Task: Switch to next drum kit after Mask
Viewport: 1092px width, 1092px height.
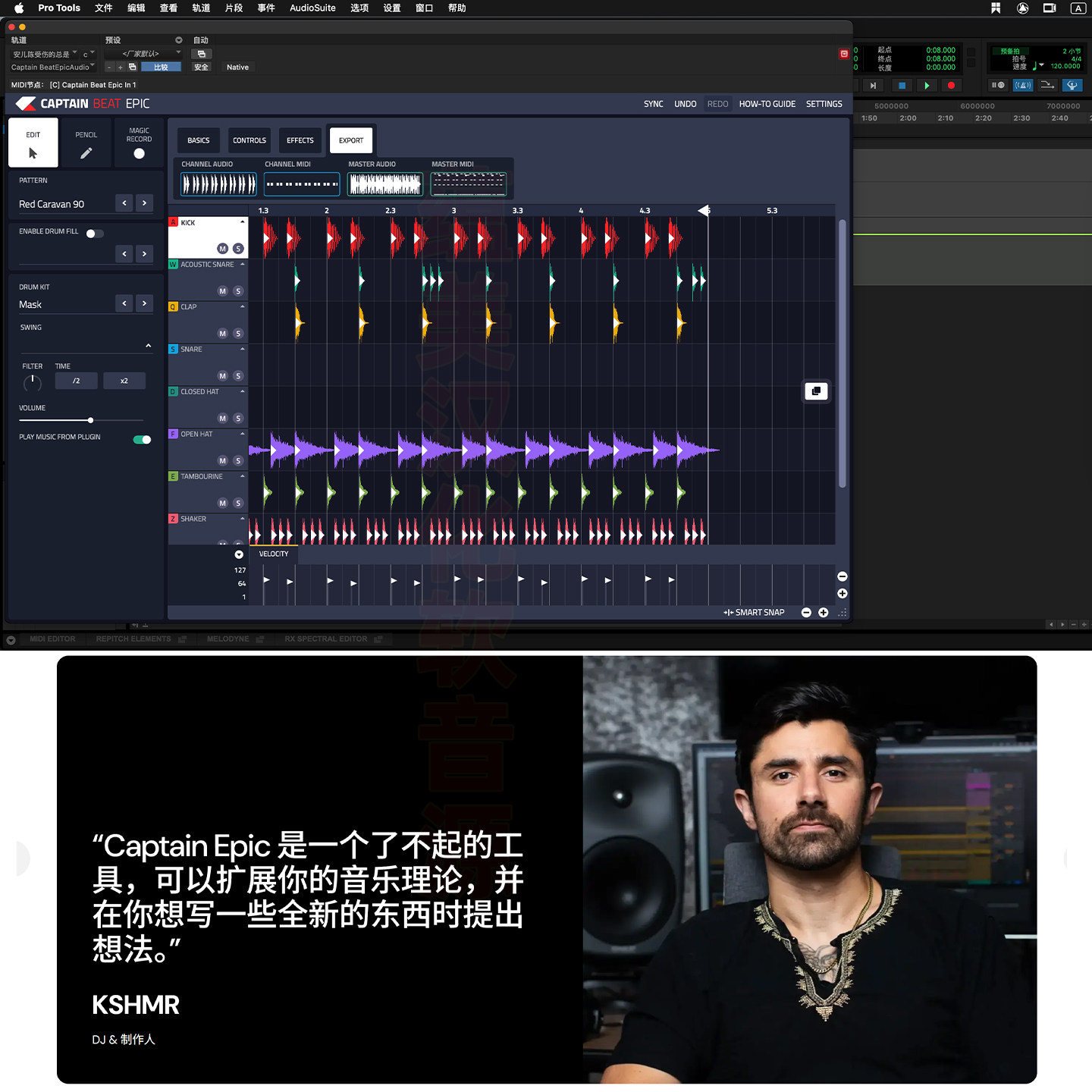Action: [144, 303]
